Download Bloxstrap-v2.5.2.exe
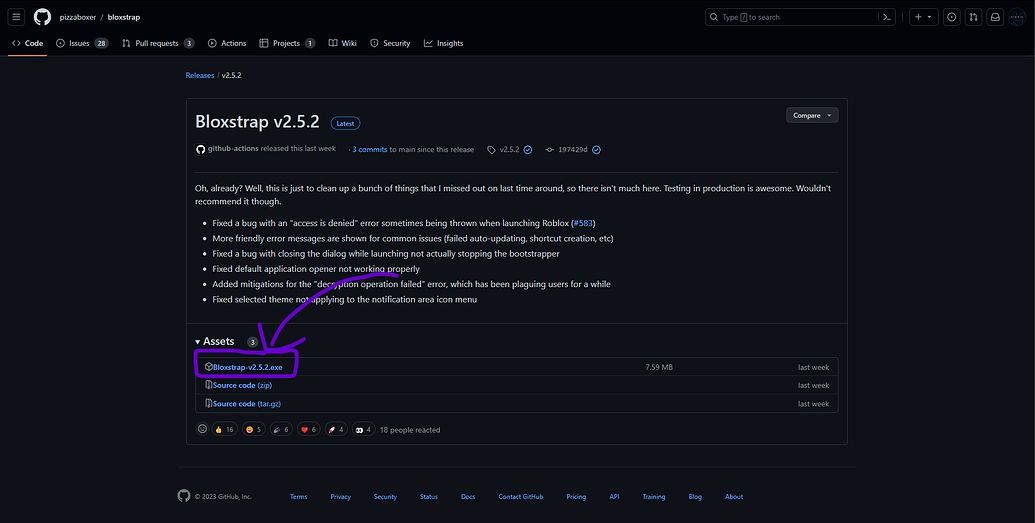 248,366
